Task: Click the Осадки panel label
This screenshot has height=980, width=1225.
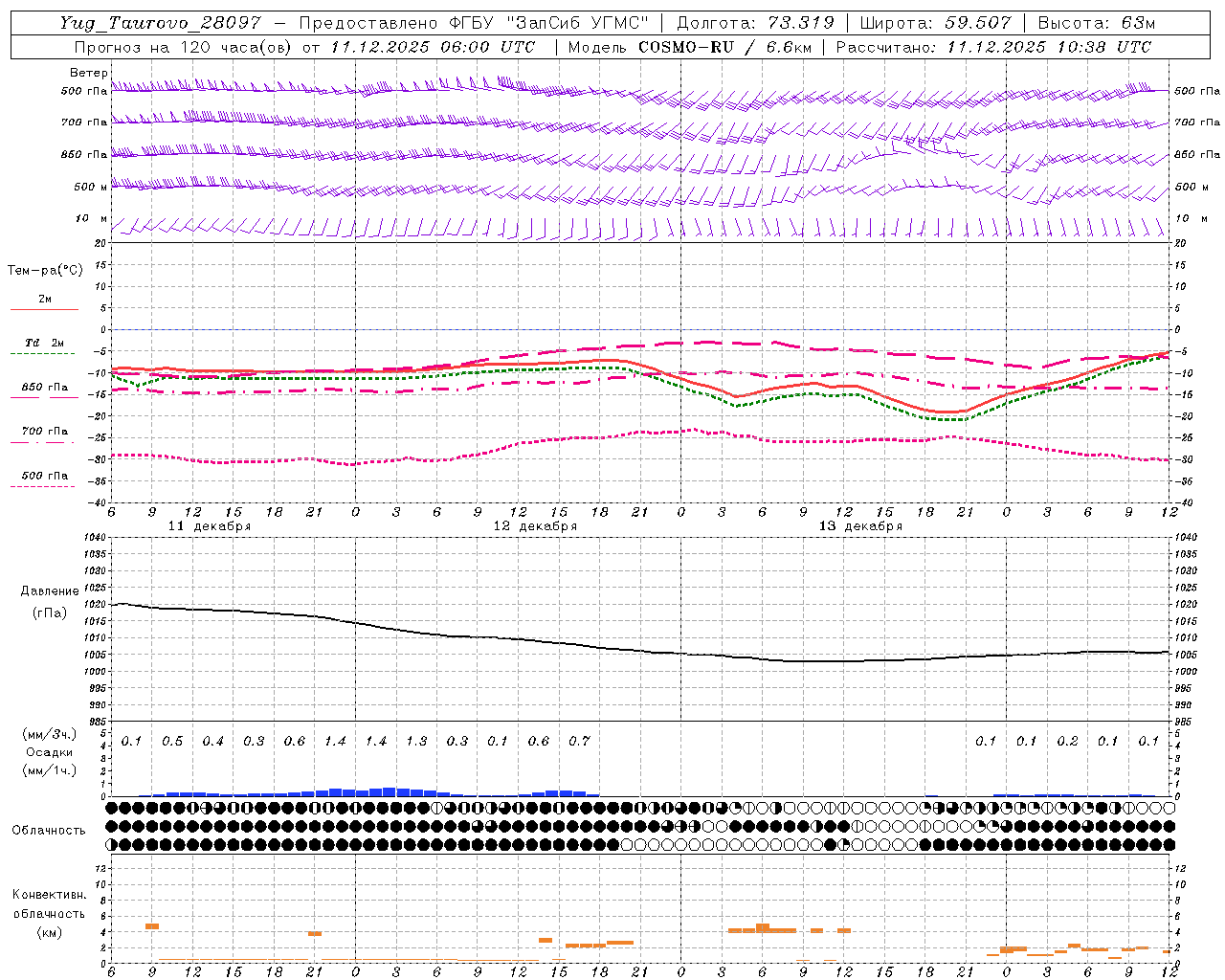Action: pyautogui.click(x=49, y=752)
